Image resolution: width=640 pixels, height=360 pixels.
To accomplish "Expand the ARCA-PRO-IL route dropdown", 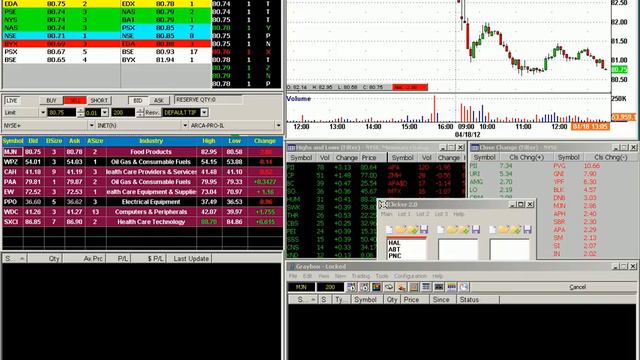I will pos(278,125).
